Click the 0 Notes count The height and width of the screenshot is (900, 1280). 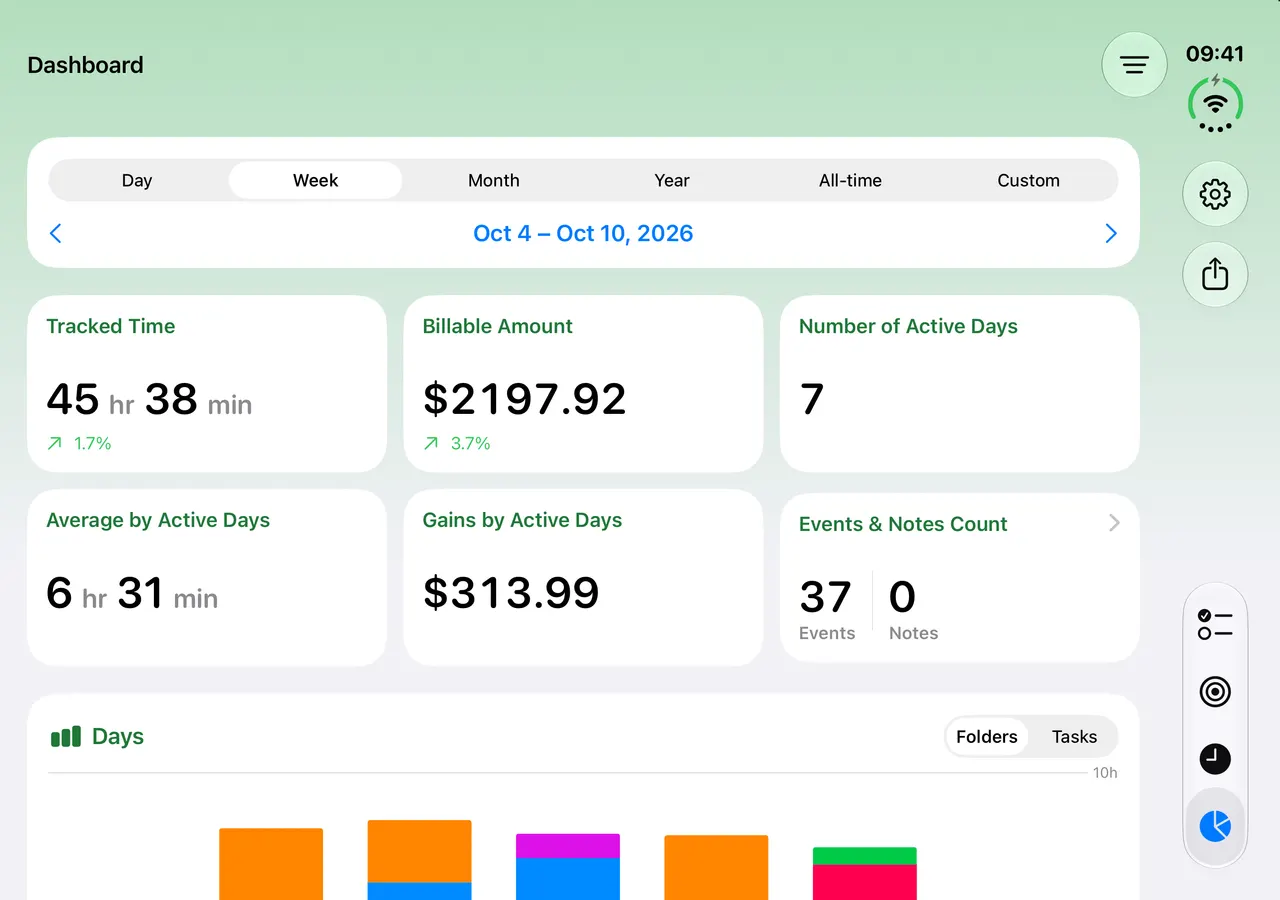[x=913, y=610]
